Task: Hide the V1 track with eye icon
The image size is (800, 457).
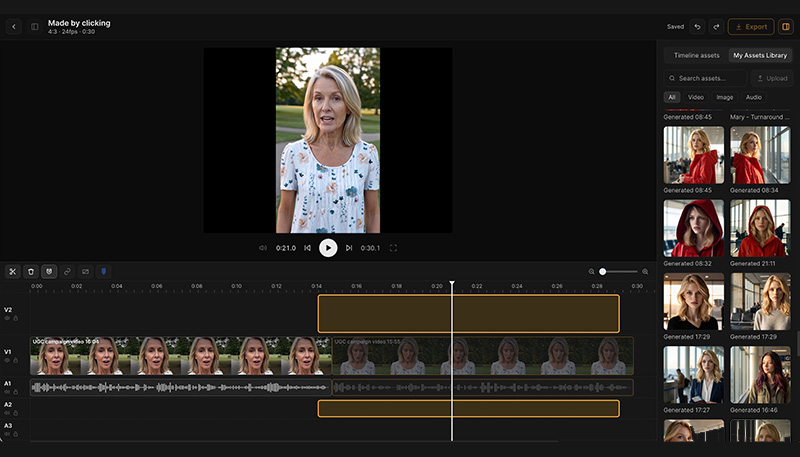Action: pyautogui.click(x=7, y=360)
